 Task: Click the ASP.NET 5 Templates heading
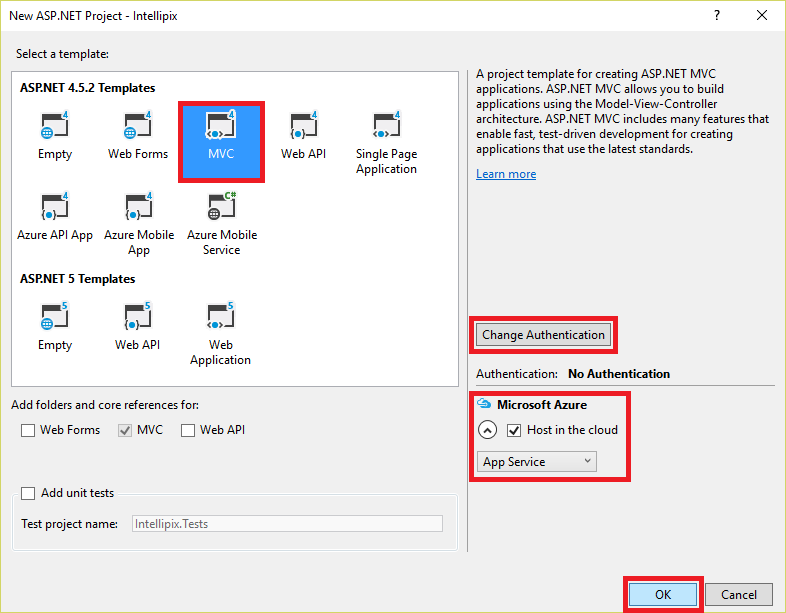pos(78,279)
